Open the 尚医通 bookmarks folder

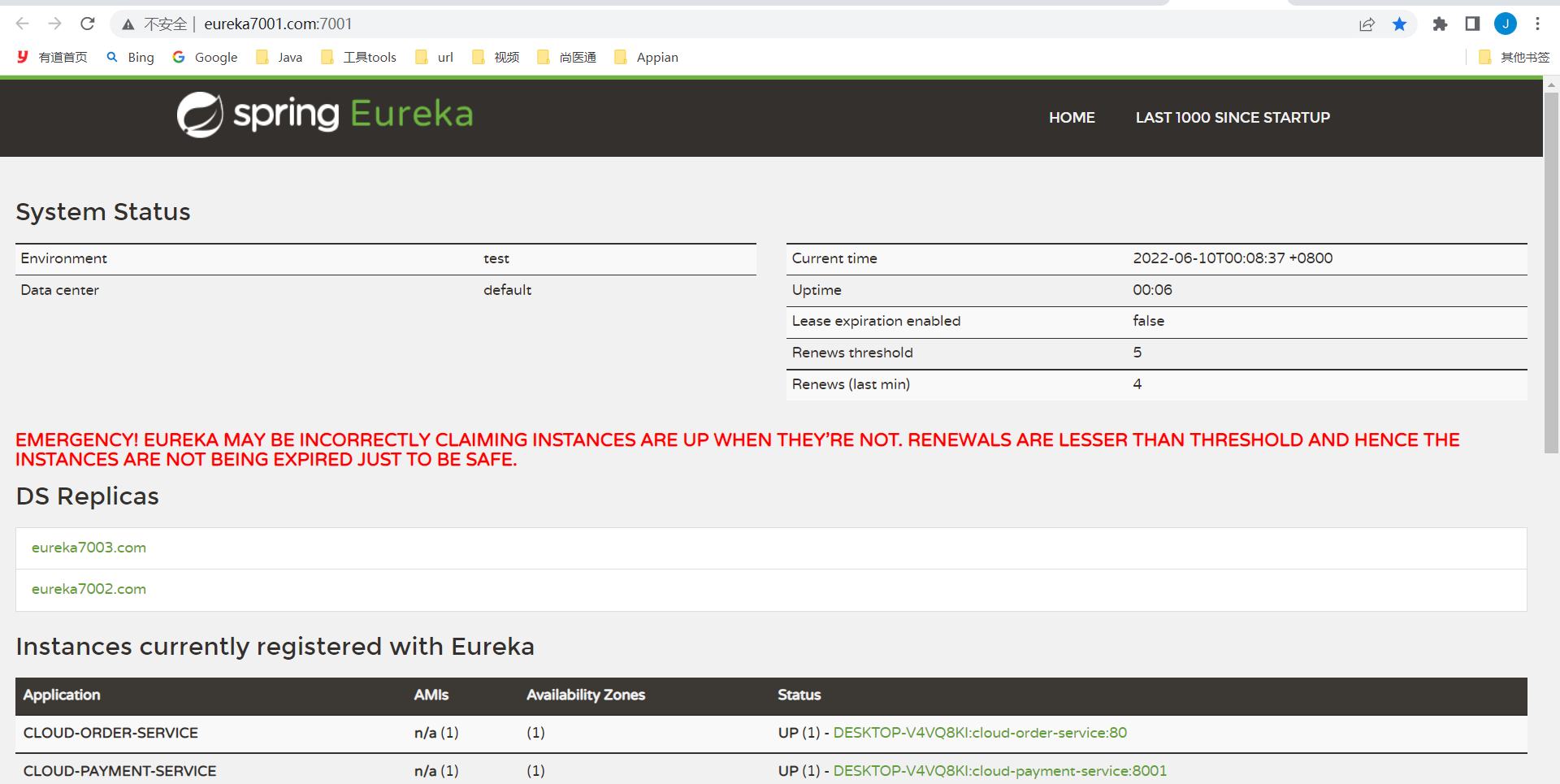[x=566, y=57]
